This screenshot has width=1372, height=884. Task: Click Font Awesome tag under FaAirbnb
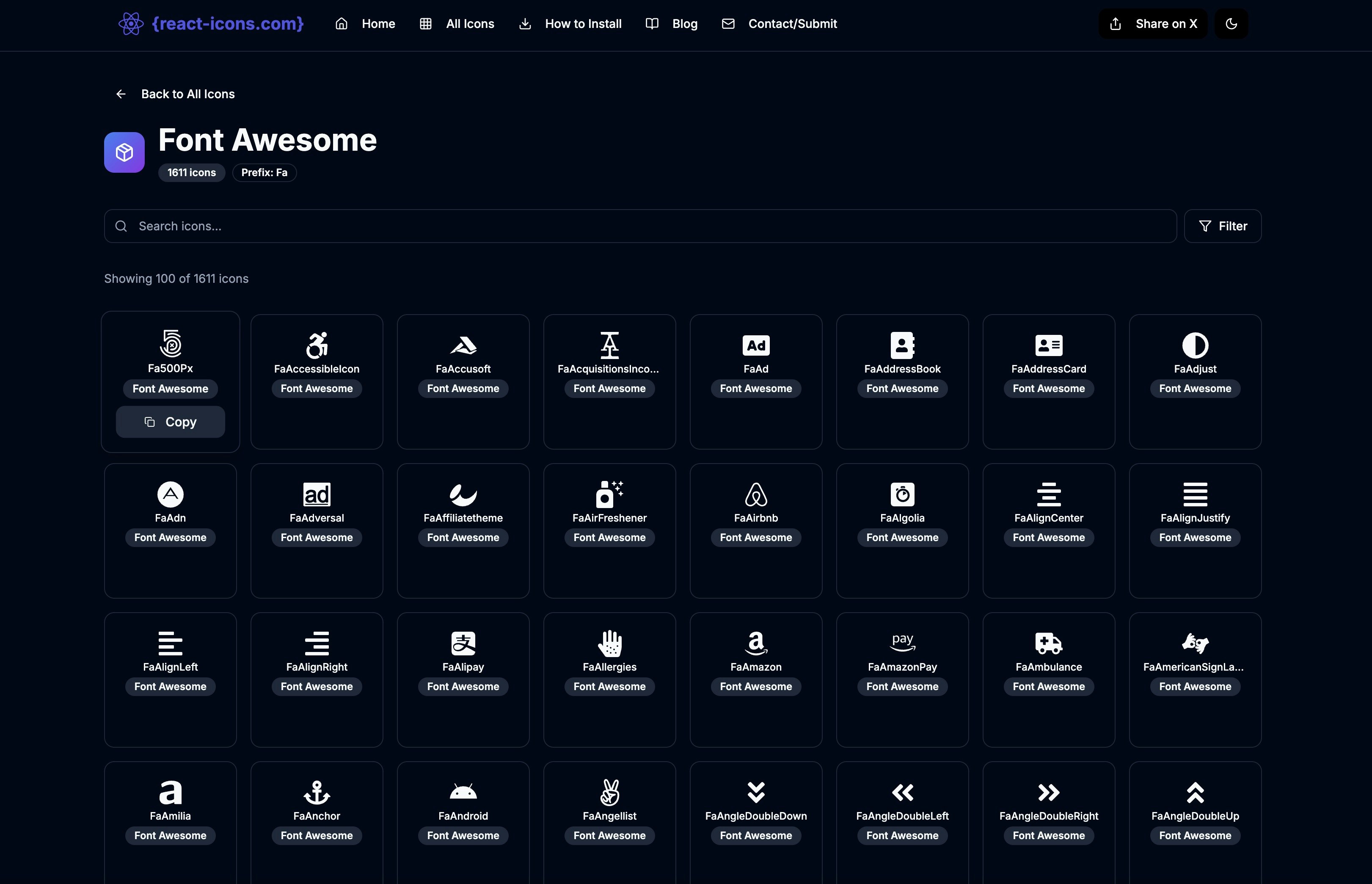[756, 537]
